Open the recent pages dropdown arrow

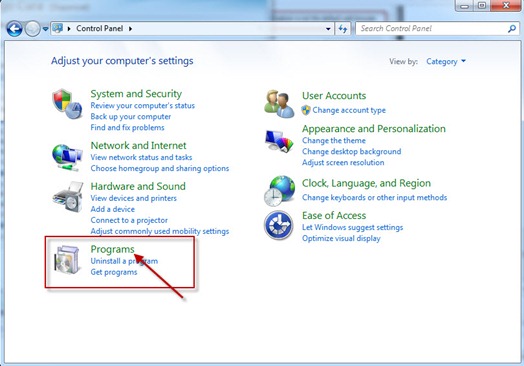[x=45, y=29]
